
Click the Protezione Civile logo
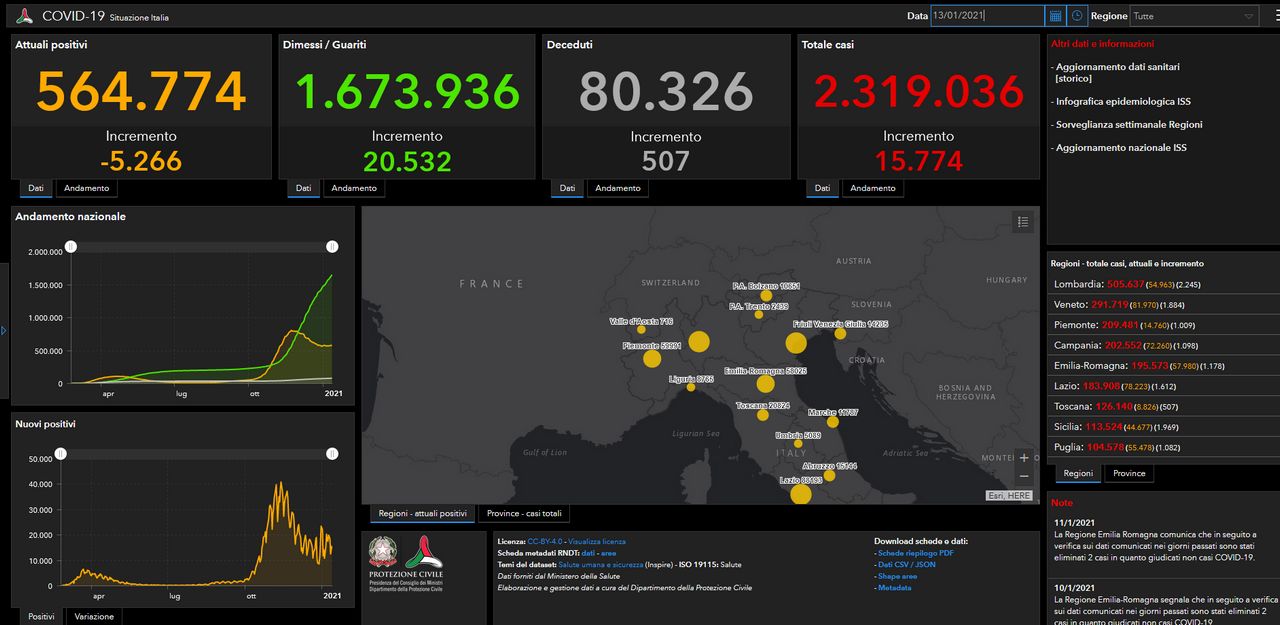(x=425, y=552)
